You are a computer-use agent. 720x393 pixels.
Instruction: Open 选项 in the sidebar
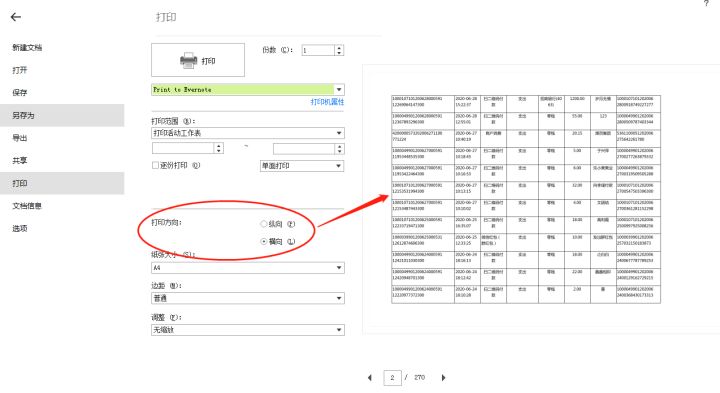20,228
